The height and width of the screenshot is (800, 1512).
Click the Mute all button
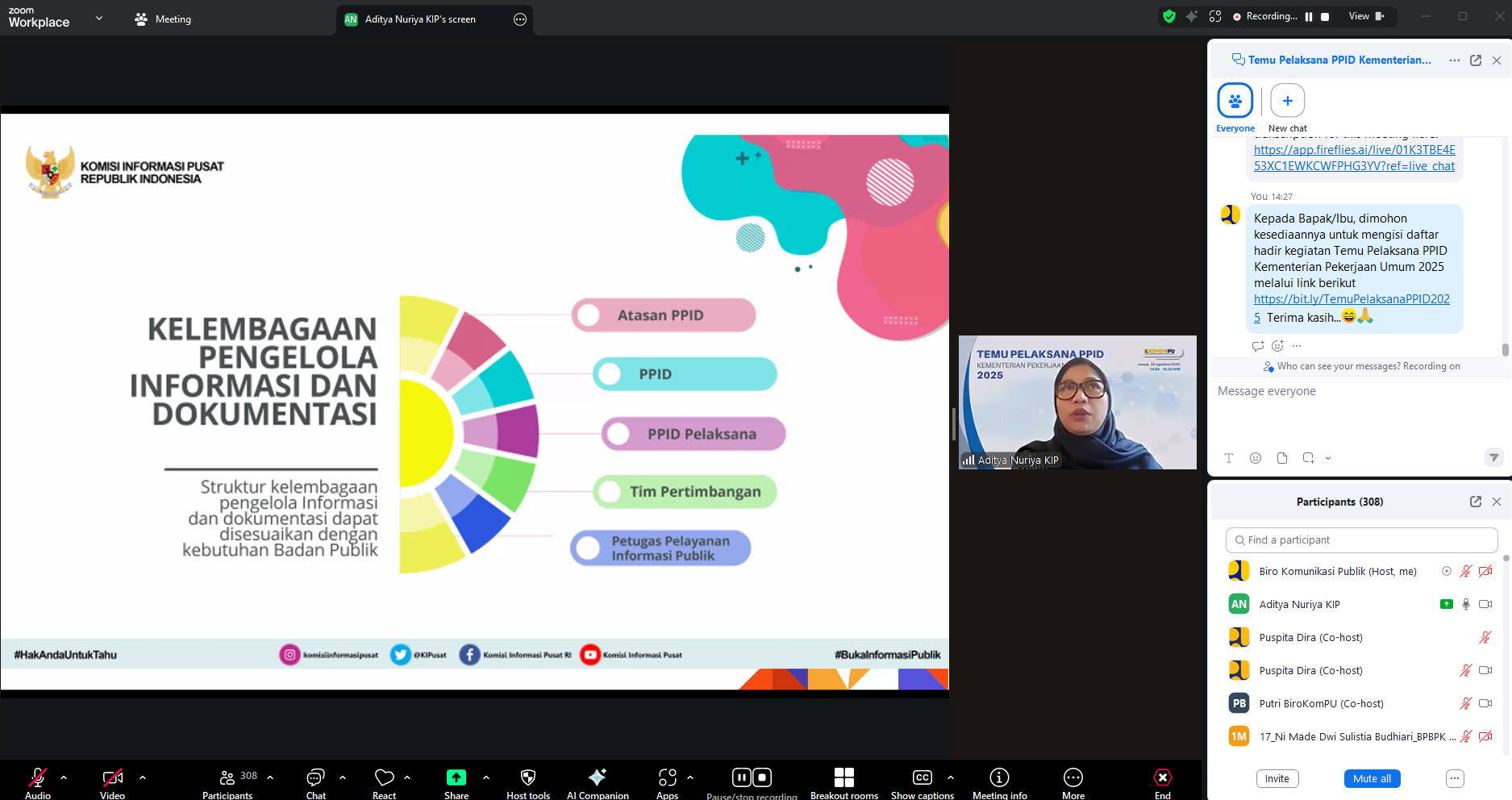point(1372,778)
